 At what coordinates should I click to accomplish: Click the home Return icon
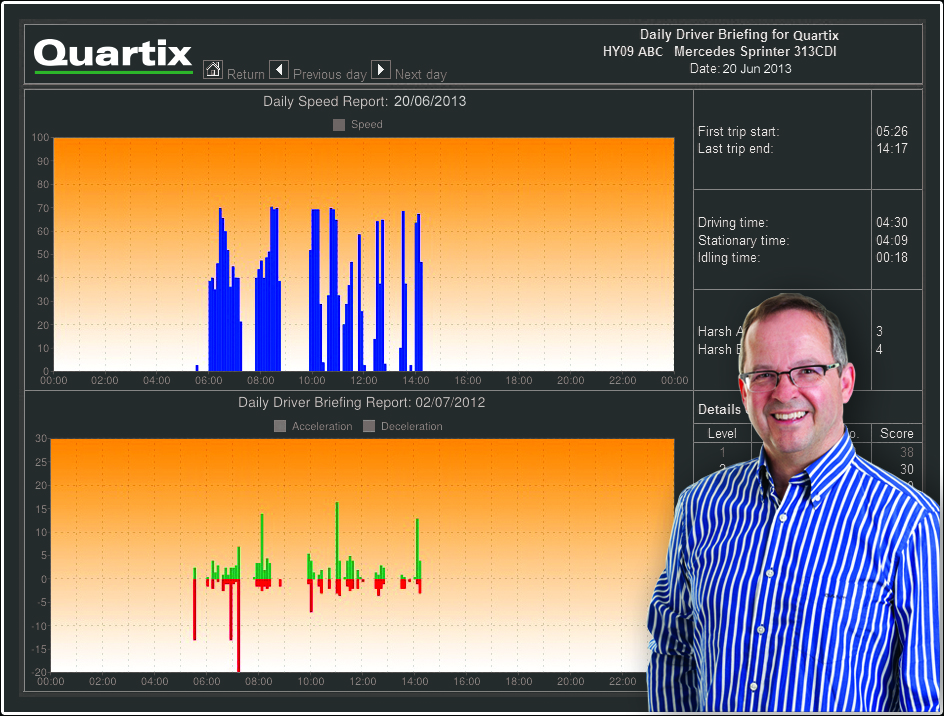tap(212, 69)
